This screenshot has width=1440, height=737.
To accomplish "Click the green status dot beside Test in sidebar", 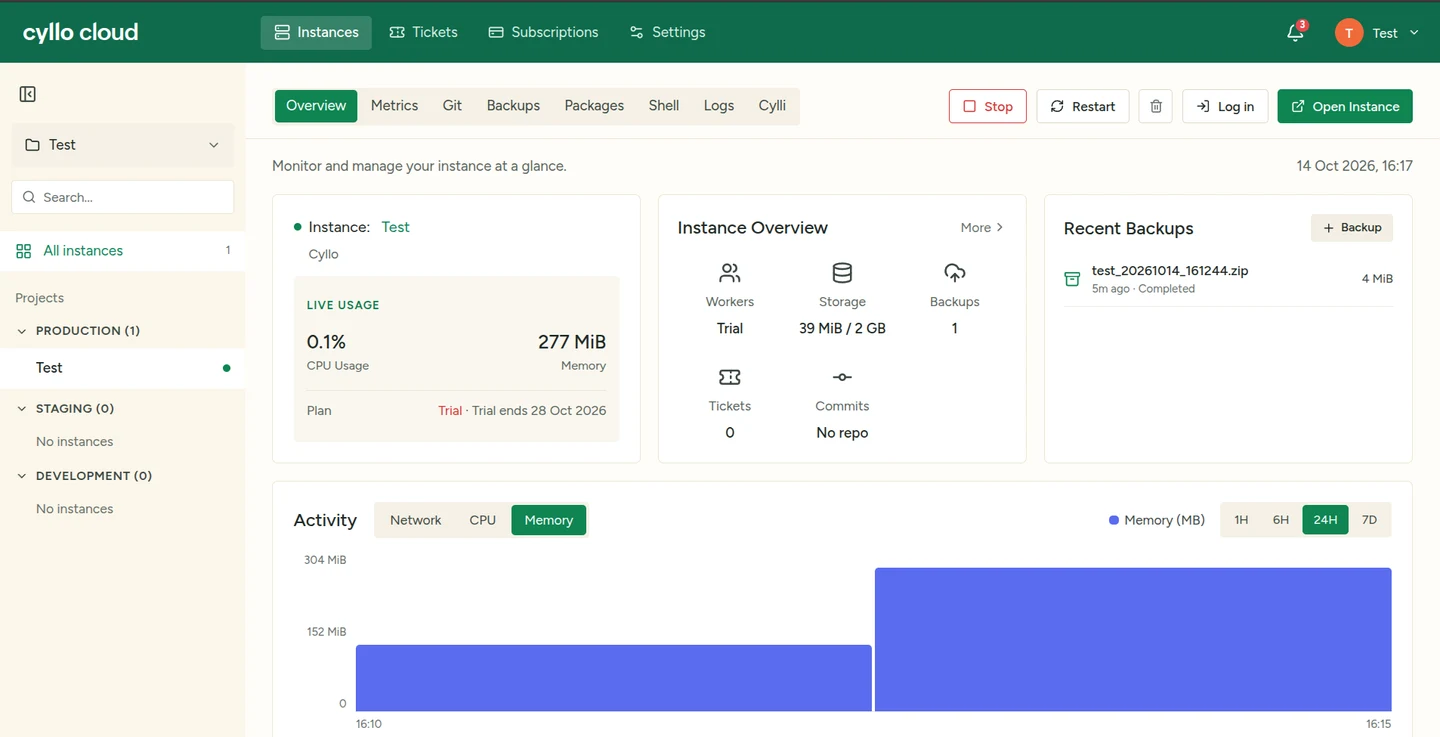I will (227, 368).
